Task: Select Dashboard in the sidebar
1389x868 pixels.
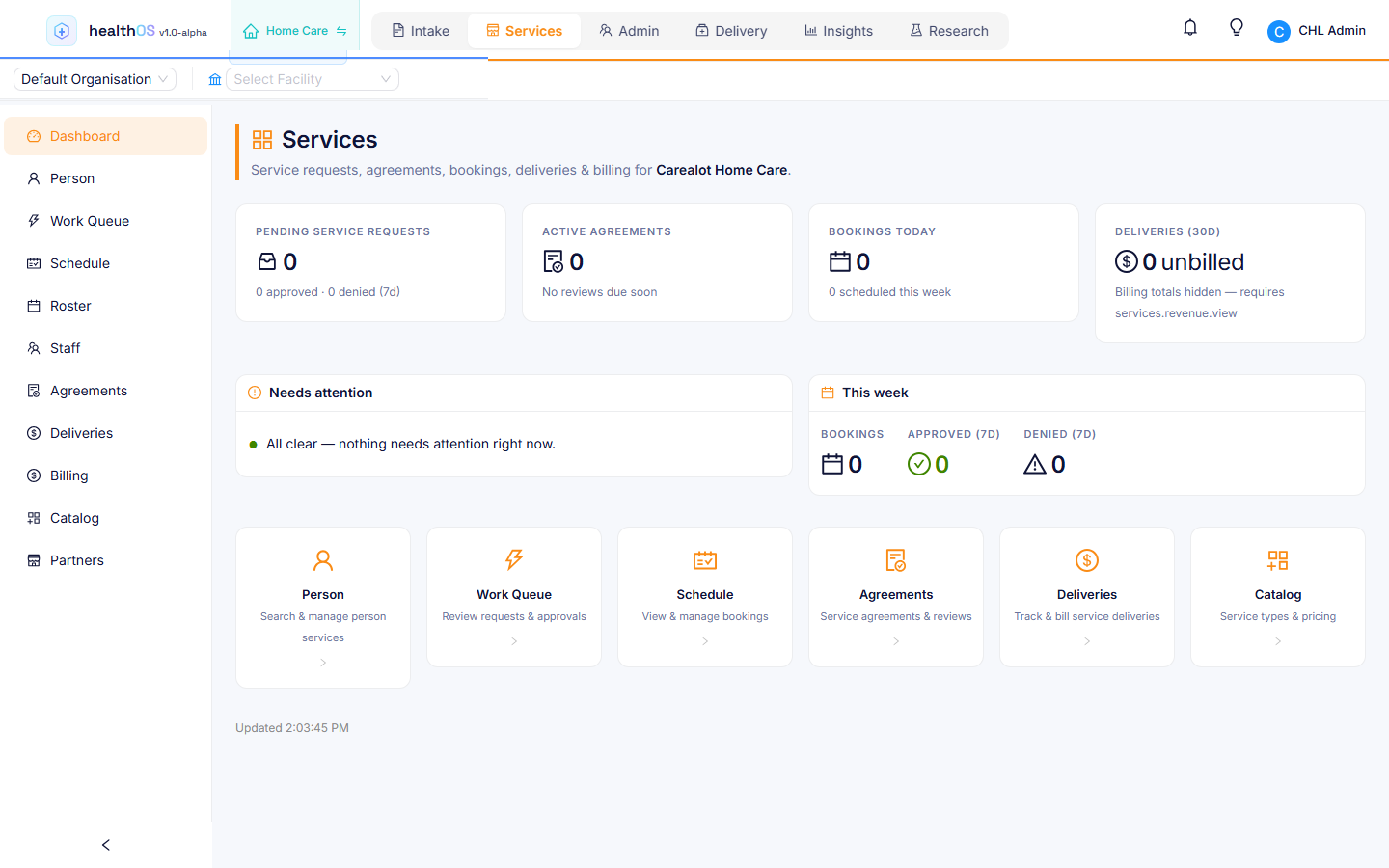Action: (106, 136)
